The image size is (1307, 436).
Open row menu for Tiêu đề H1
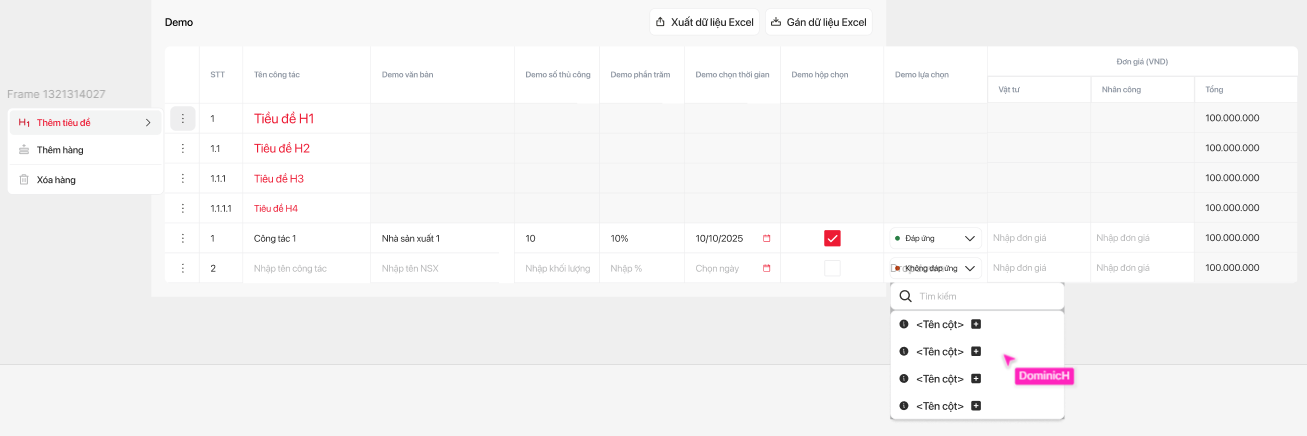[x=182, y=119]
